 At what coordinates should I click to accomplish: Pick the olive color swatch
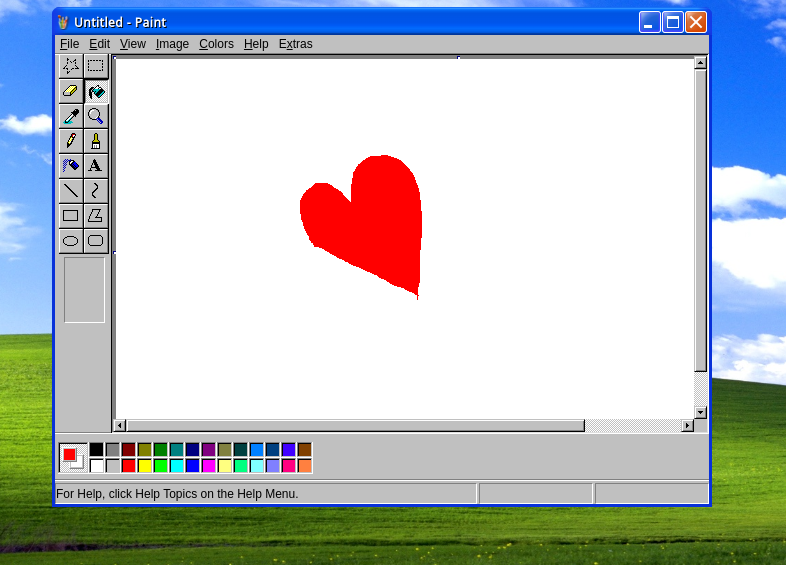(145, 450)
